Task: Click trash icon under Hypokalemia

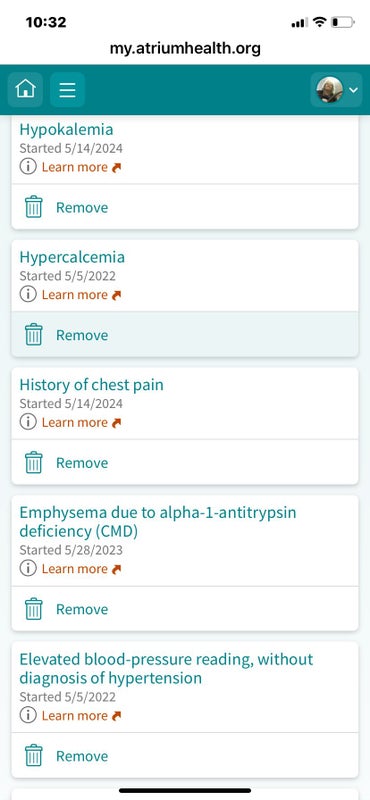Action: [34, 207]
